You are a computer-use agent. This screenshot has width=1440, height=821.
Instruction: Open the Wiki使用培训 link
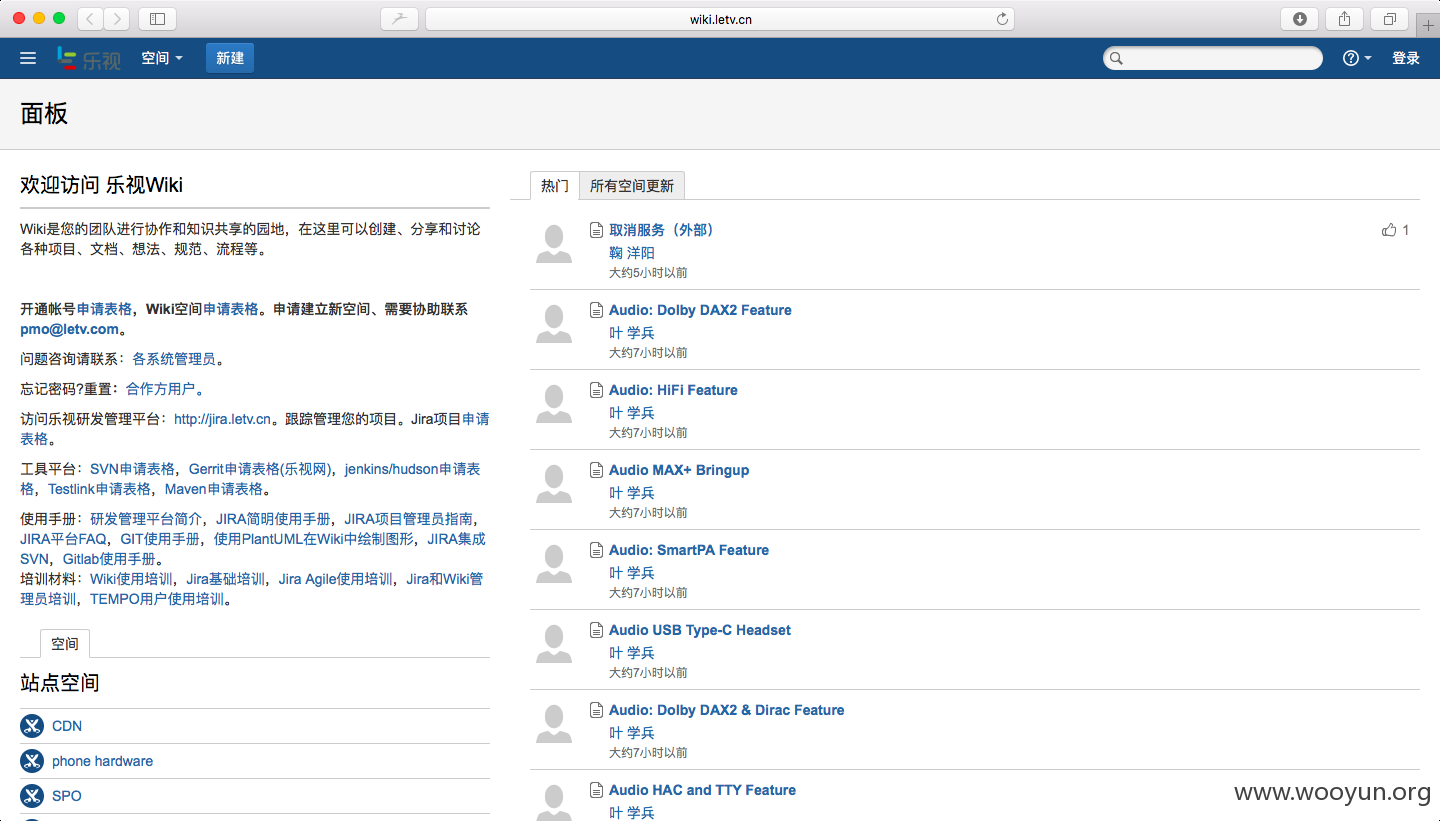131,579
